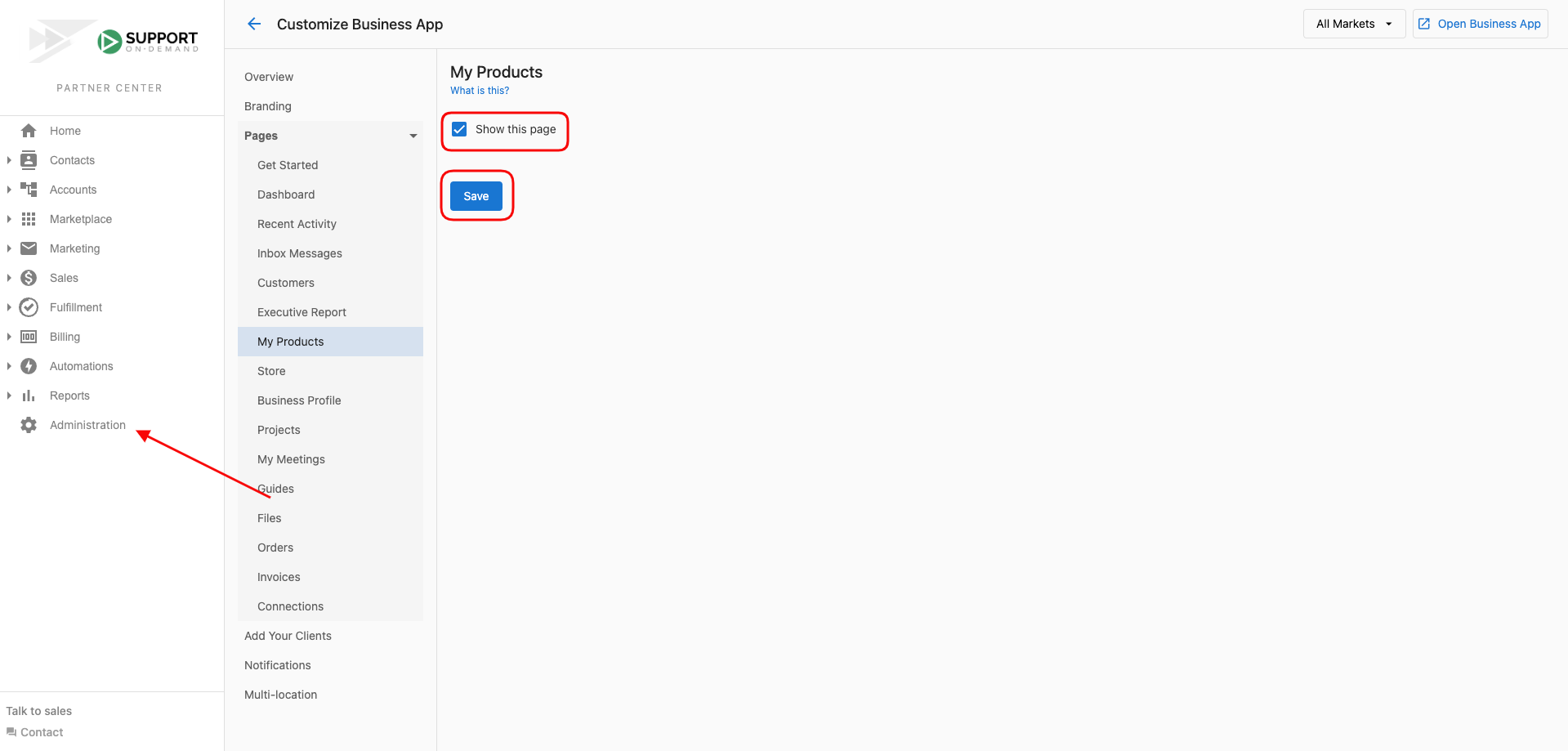
Task: Expand the Marketing menu arrow
Action: point(9,248)
